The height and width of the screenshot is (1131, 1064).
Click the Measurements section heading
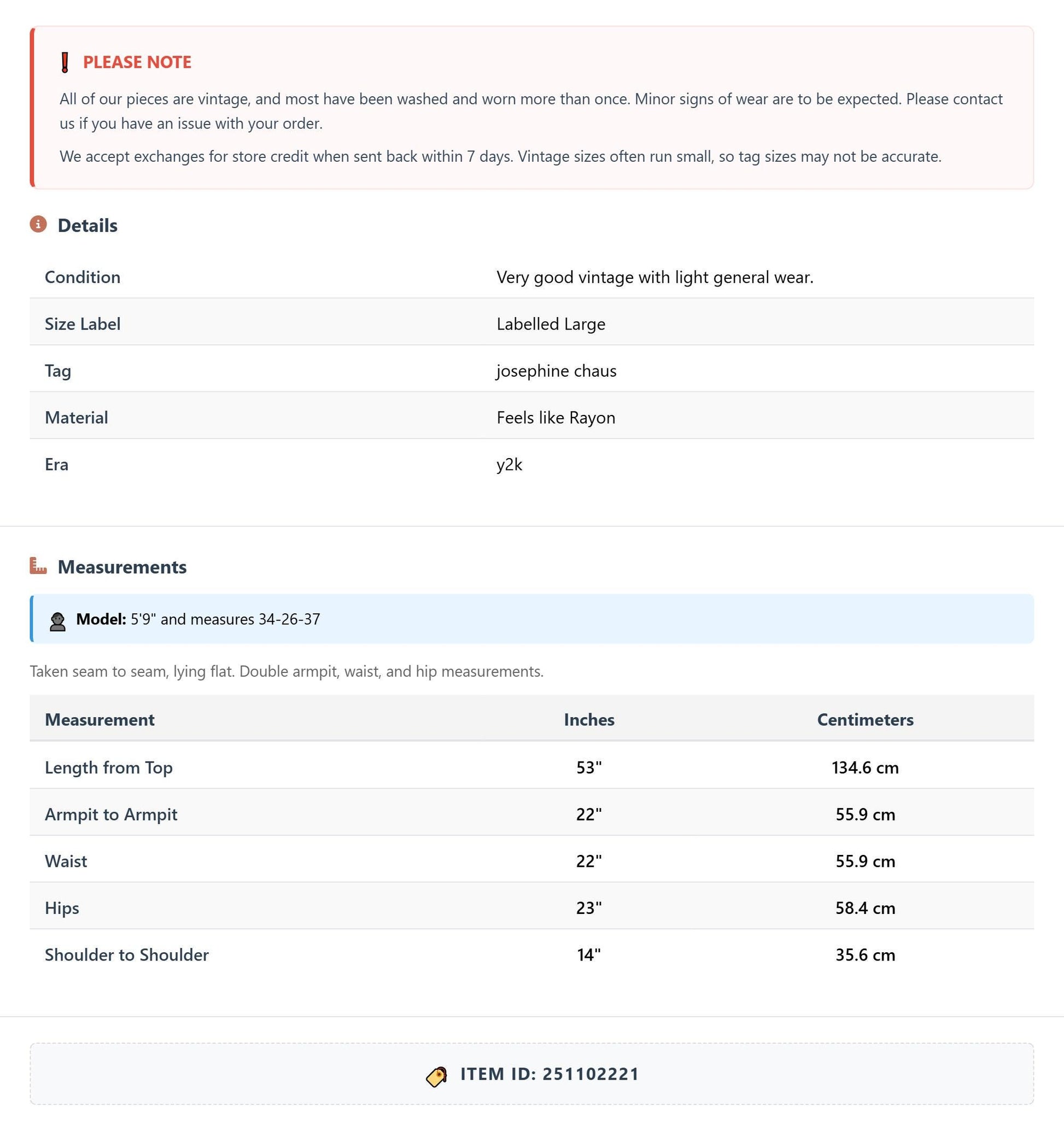click(122, 567)
